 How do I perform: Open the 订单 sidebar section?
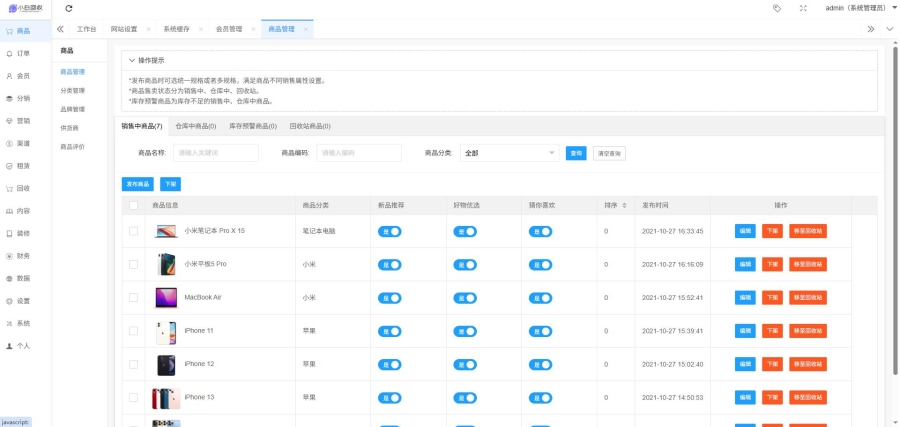(25, 53)
